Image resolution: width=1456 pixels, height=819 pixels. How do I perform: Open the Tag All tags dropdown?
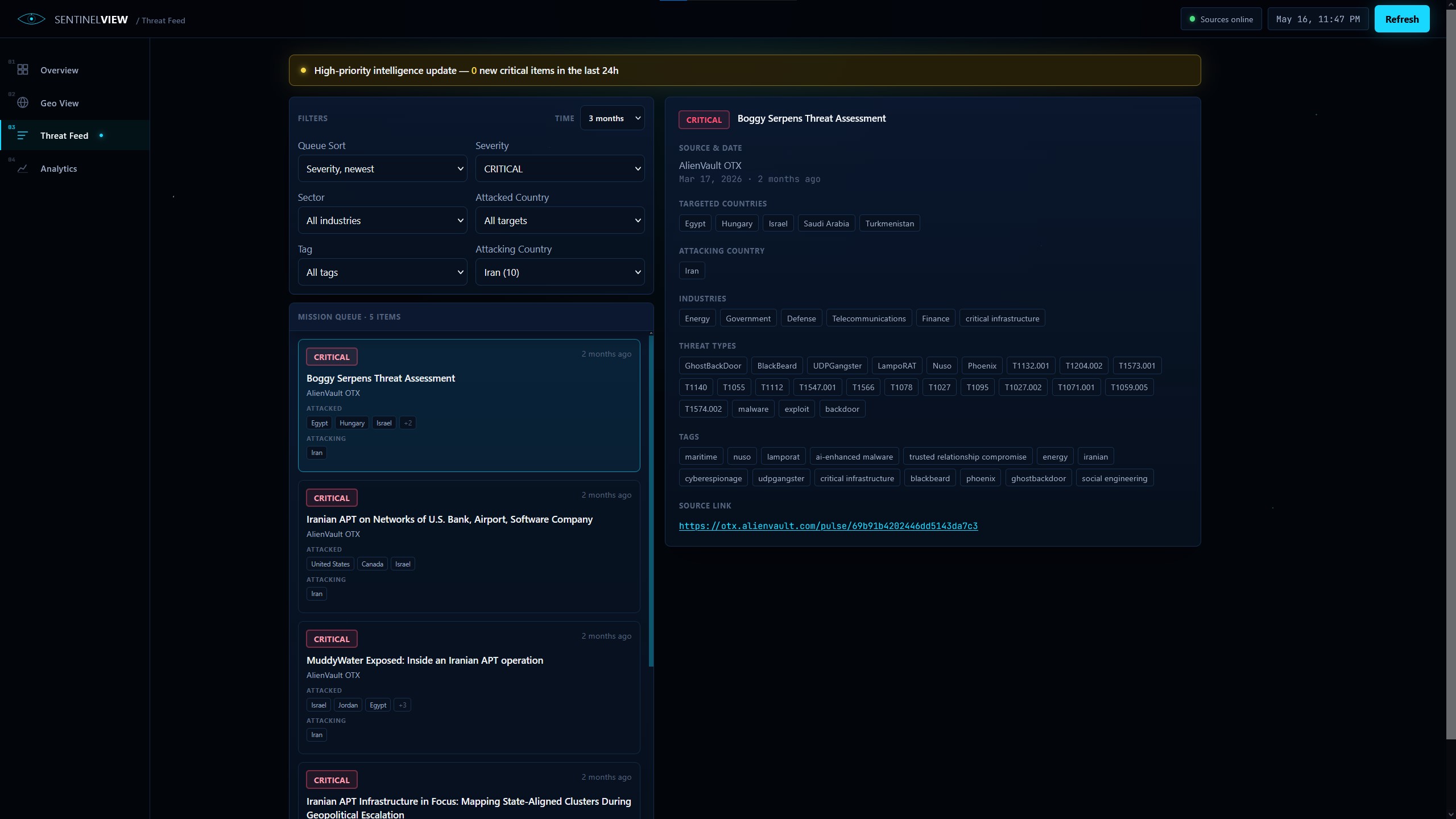point(382,272)
